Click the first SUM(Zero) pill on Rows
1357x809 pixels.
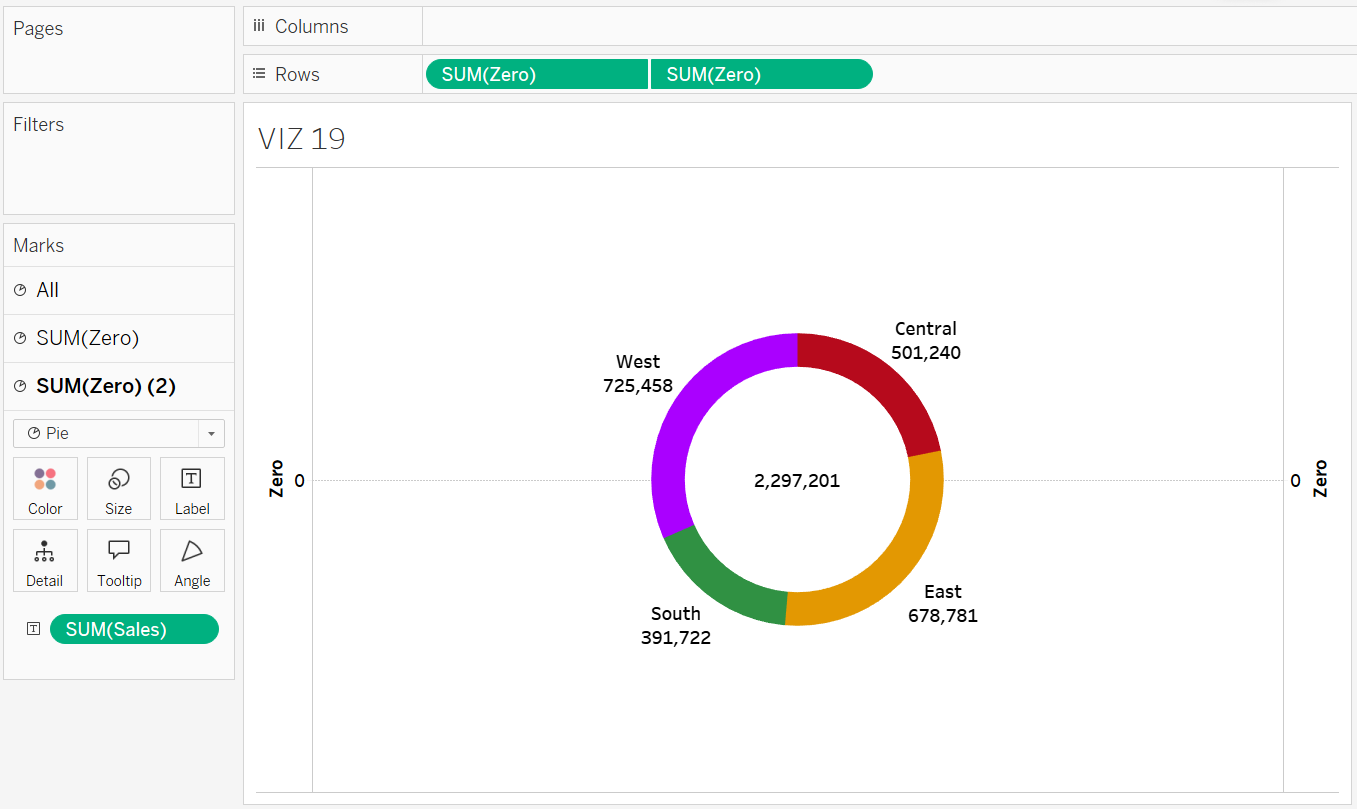537,74
